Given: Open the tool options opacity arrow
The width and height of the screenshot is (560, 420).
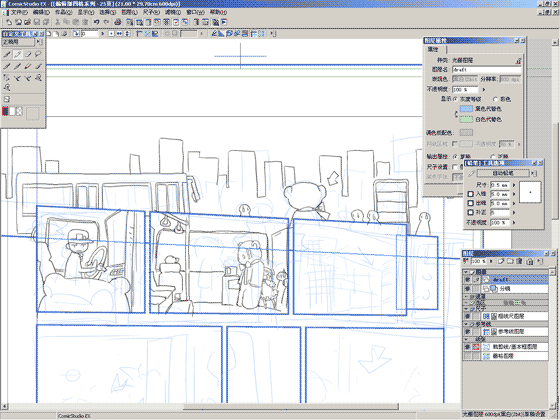Looking at the screenshot, I should (x=514, y=222).
